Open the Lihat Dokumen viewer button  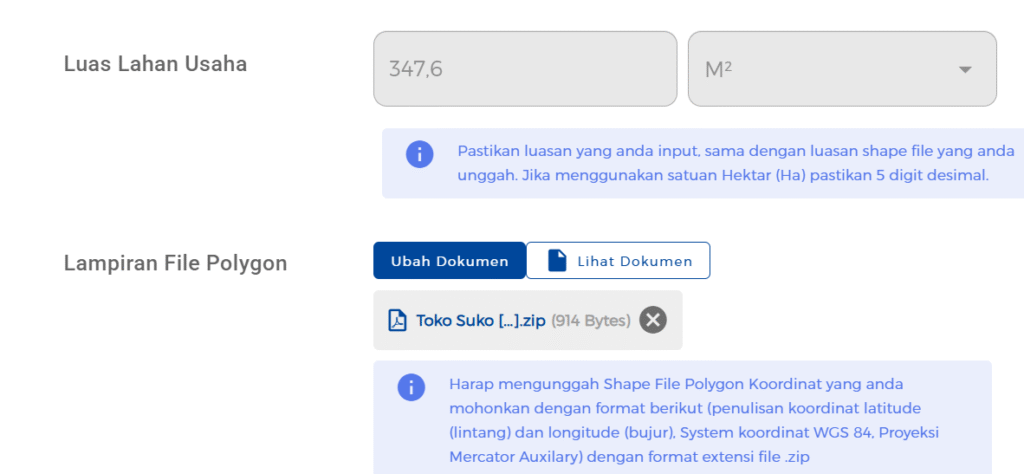[x=618, y=261]
